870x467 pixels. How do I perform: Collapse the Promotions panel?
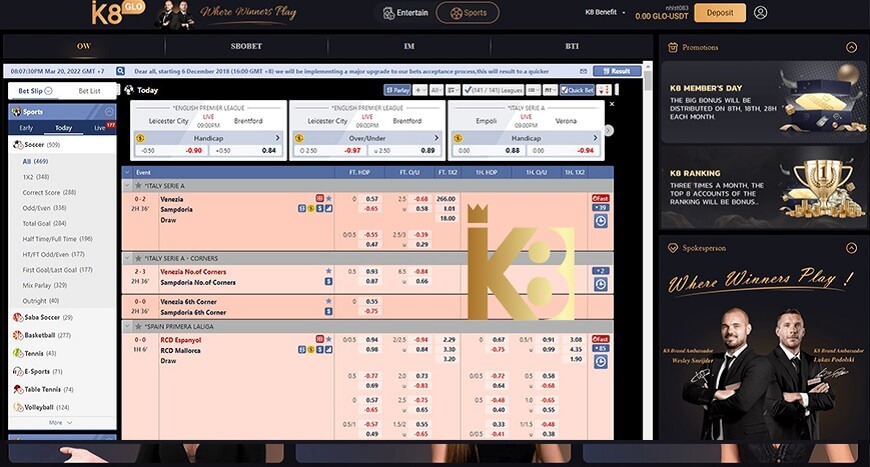[852, 47]
